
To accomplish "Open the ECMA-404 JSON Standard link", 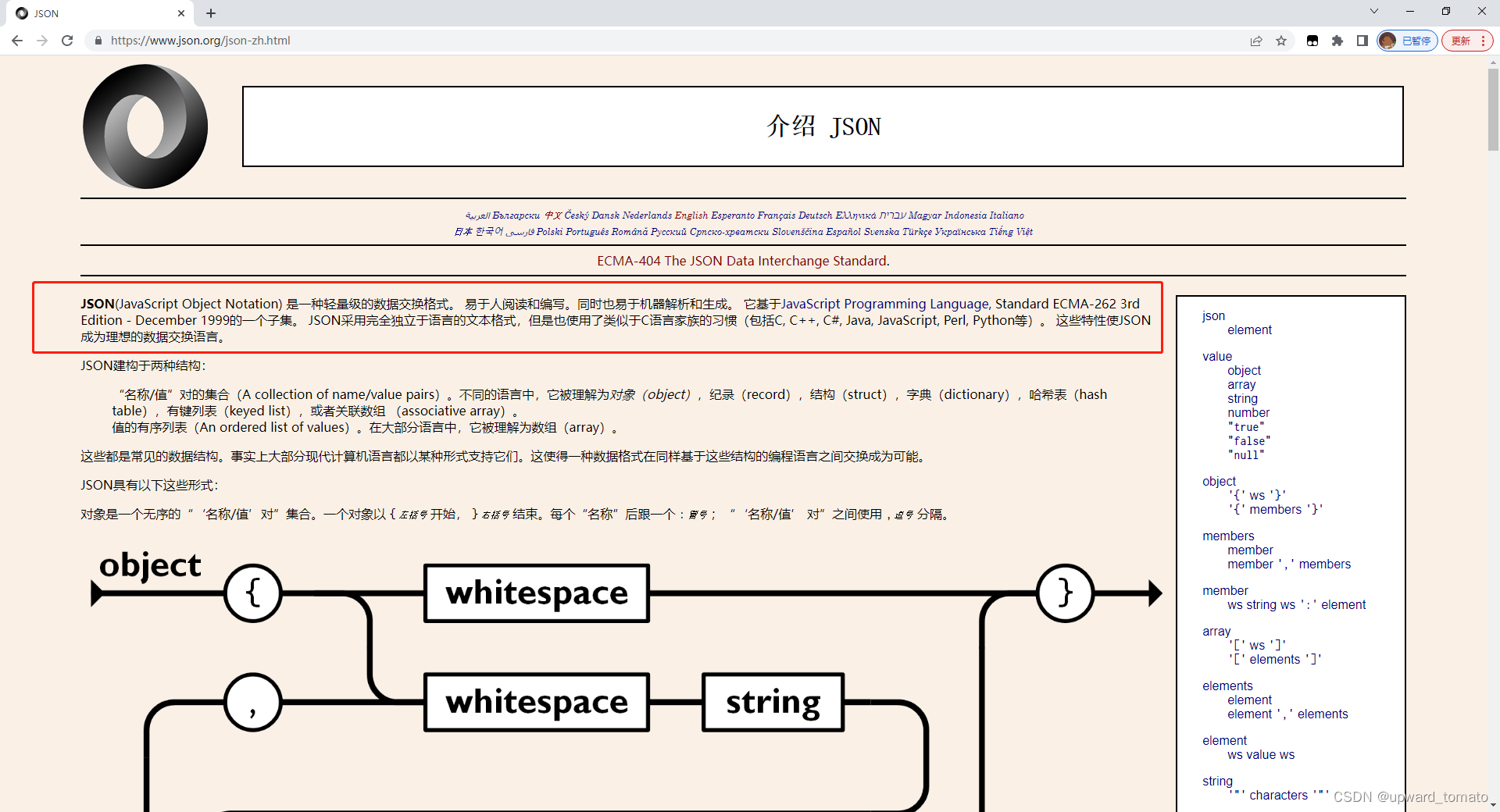I will click(743, 261).
